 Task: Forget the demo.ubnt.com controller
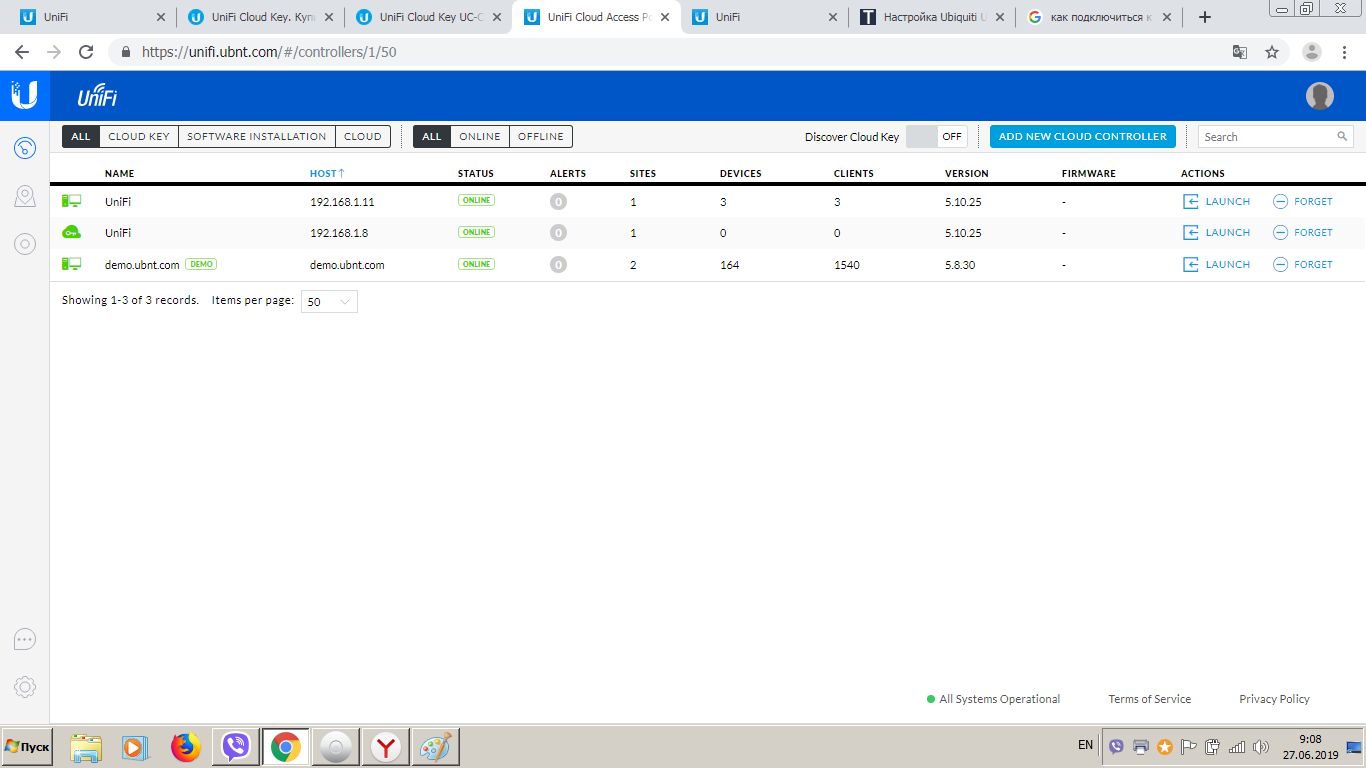pos(1303,264)
